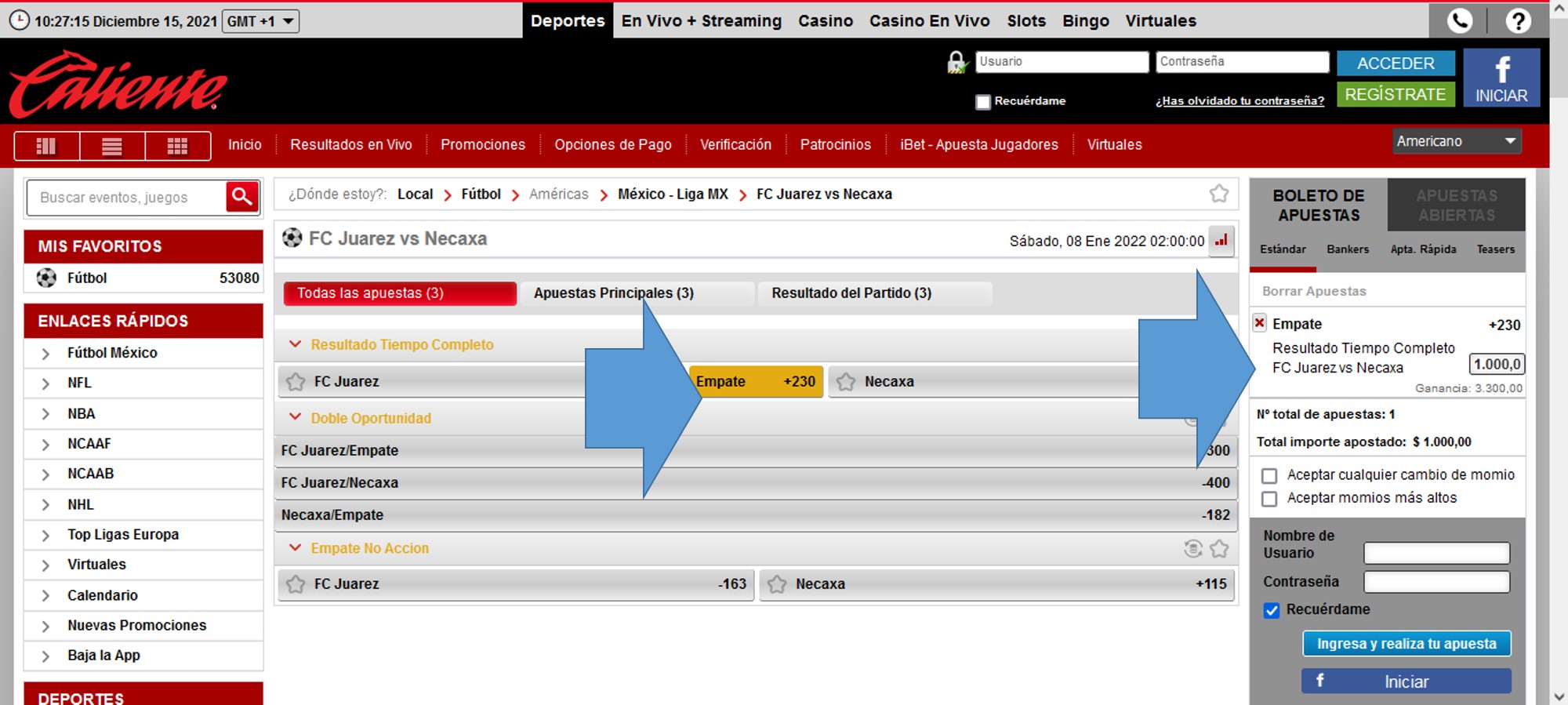1568x705 pixels.
Task: Click the ACCEDER button
Action: point(1396,63)
